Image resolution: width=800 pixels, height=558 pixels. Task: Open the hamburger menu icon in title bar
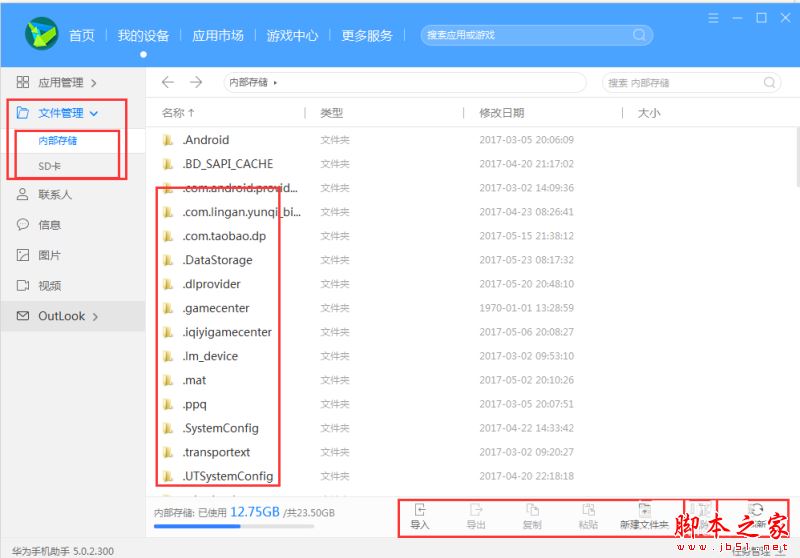click(x=713, y=18)
